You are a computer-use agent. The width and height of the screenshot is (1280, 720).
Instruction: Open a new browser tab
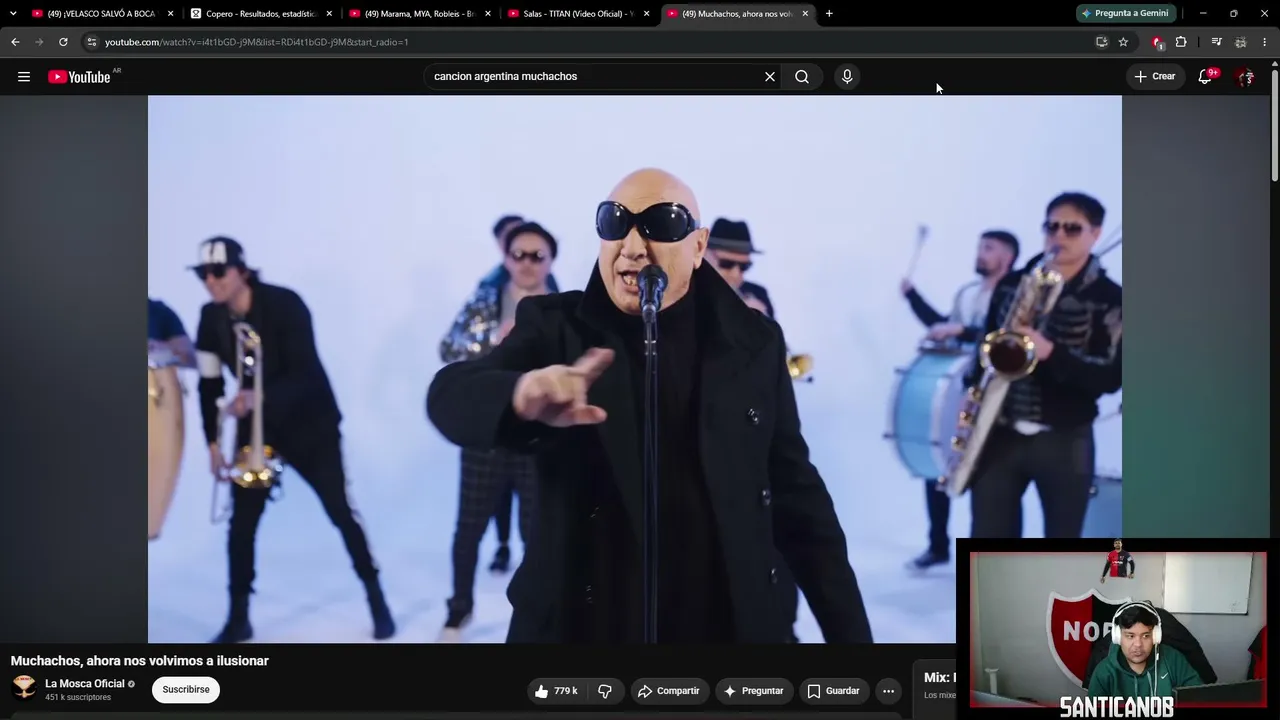click(x=829, y=14)
